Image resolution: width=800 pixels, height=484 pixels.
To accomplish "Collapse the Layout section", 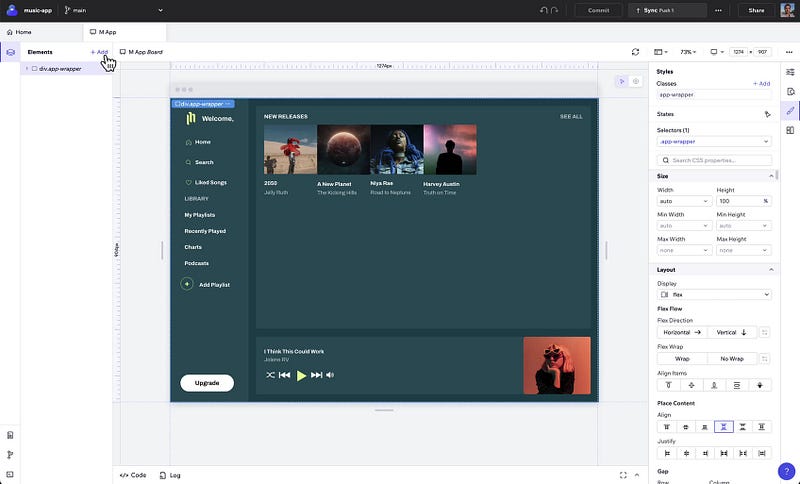I will (771, 270).
